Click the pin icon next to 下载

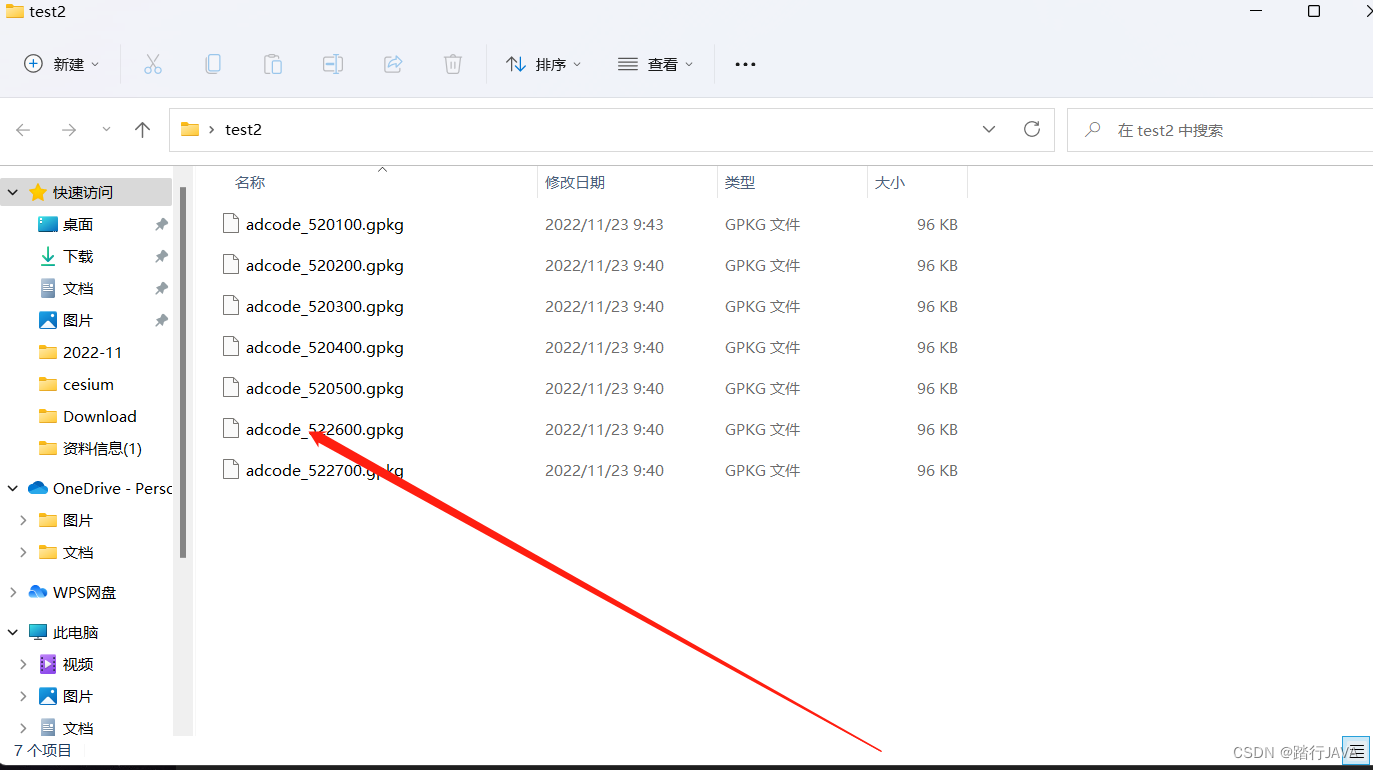point(161,257)
